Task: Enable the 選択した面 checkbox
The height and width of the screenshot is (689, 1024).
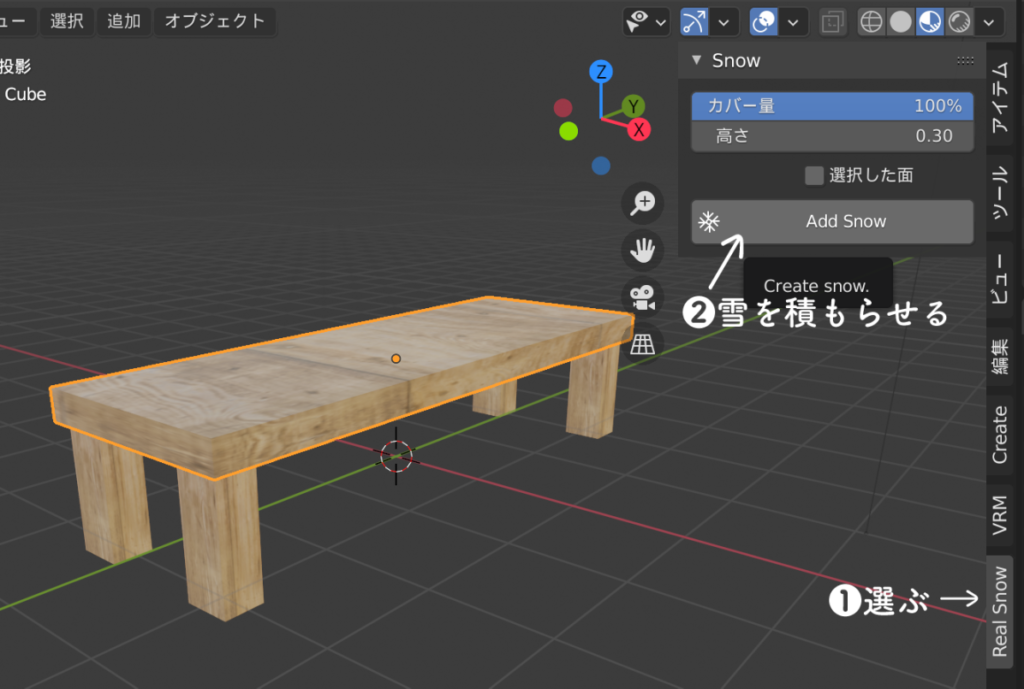Action: pos(814,175)
